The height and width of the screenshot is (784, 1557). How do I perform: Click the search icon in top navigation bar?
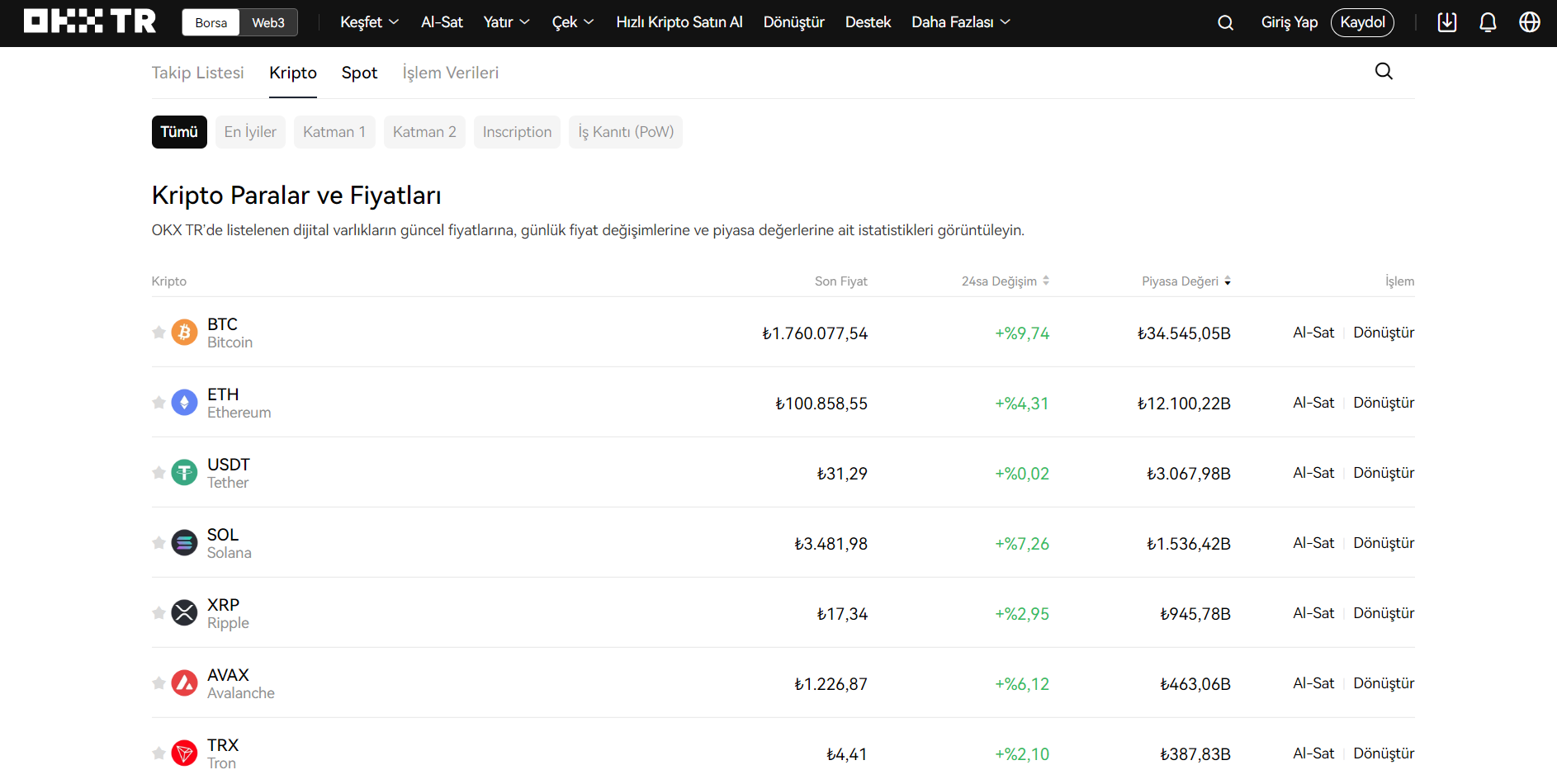point(1225,23)
